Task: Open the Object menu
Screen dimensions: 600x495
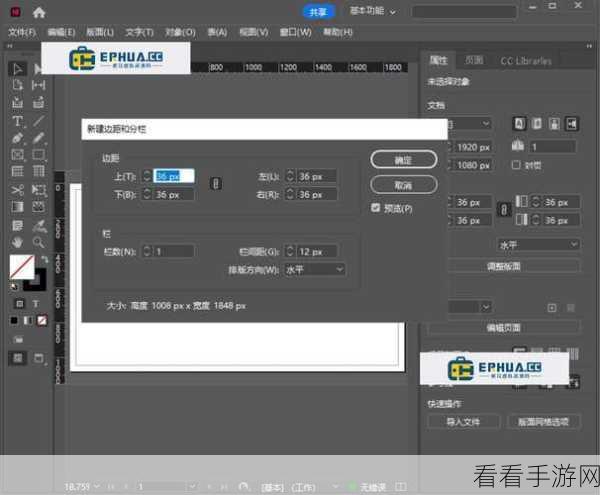Action: (180, 32)
